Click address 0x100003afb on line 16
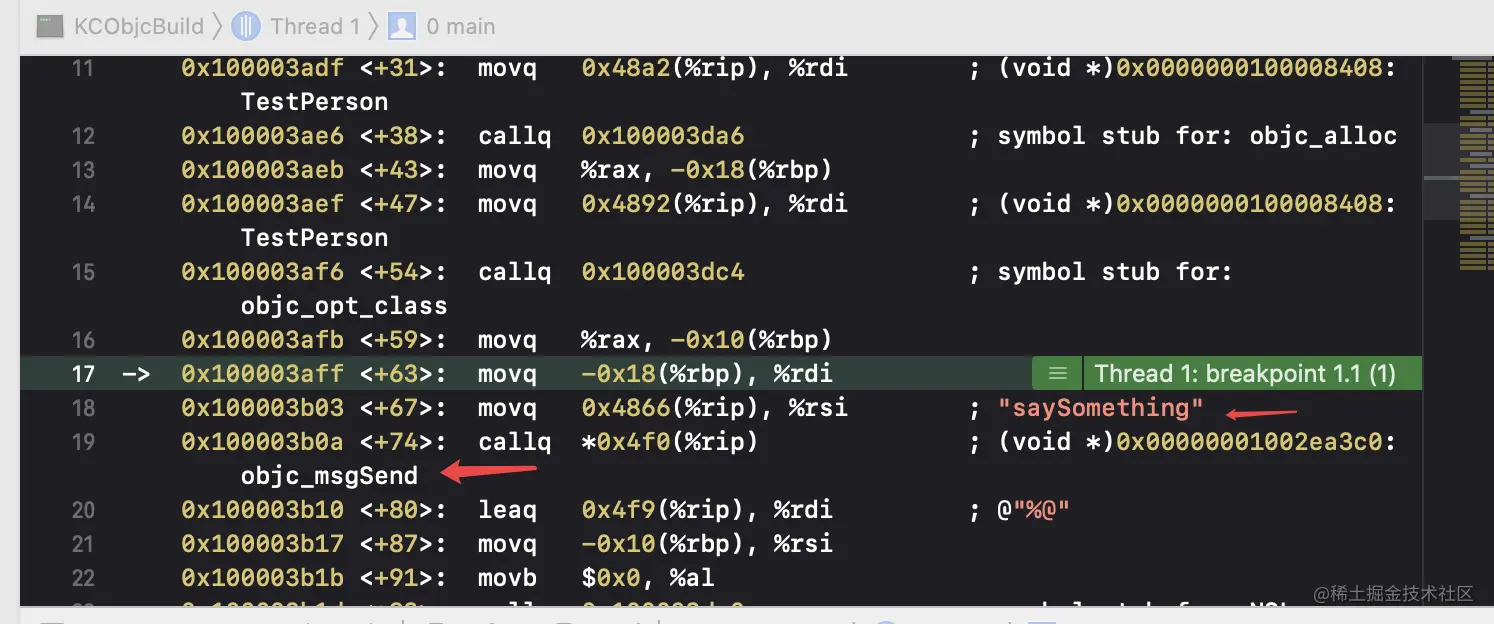Image resolution: width=1494 pixels, height=624 pixels. point(262,340)
